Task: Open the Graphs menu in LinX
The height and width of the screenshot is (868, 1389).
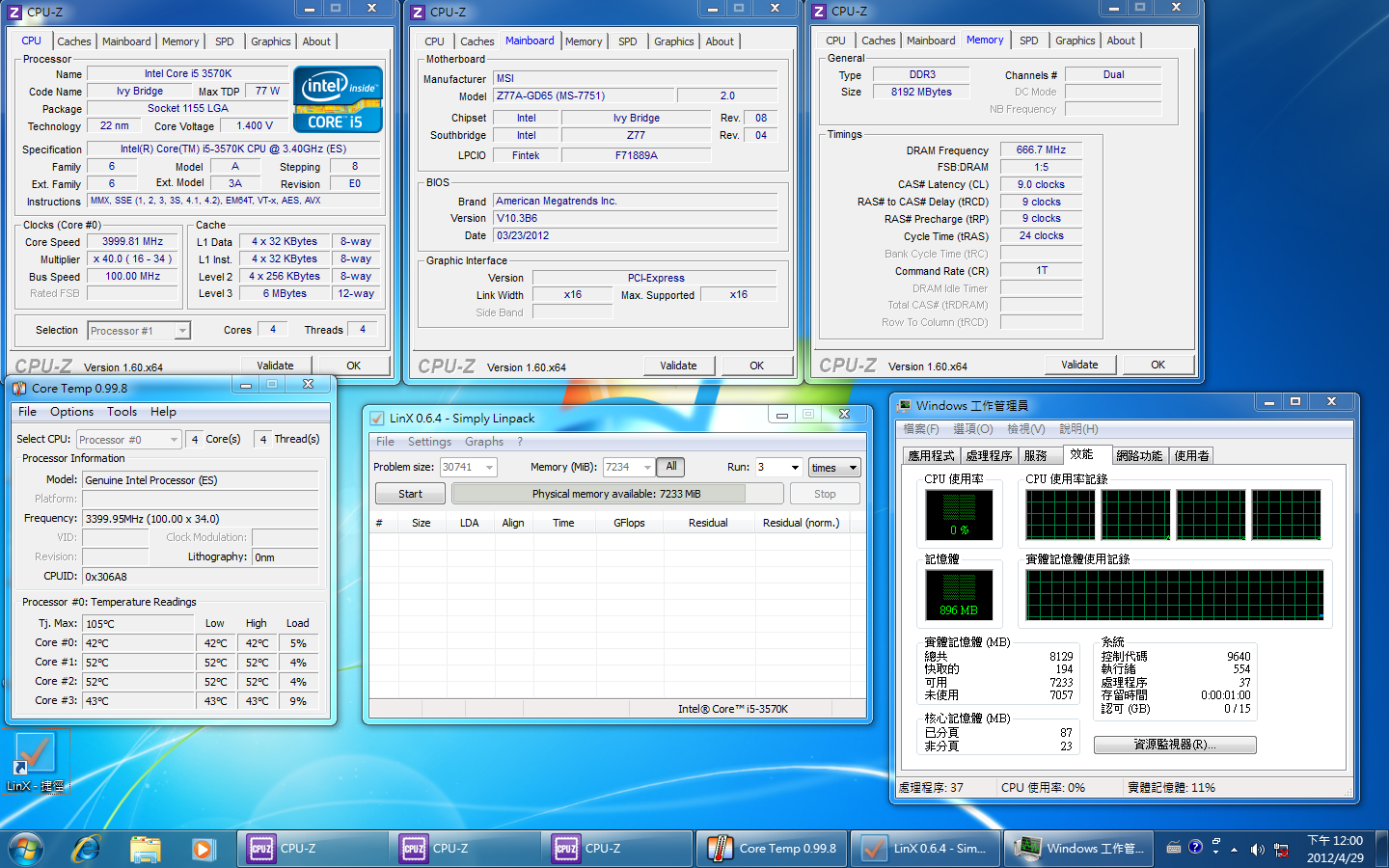Action: click(x=483, y=442)
